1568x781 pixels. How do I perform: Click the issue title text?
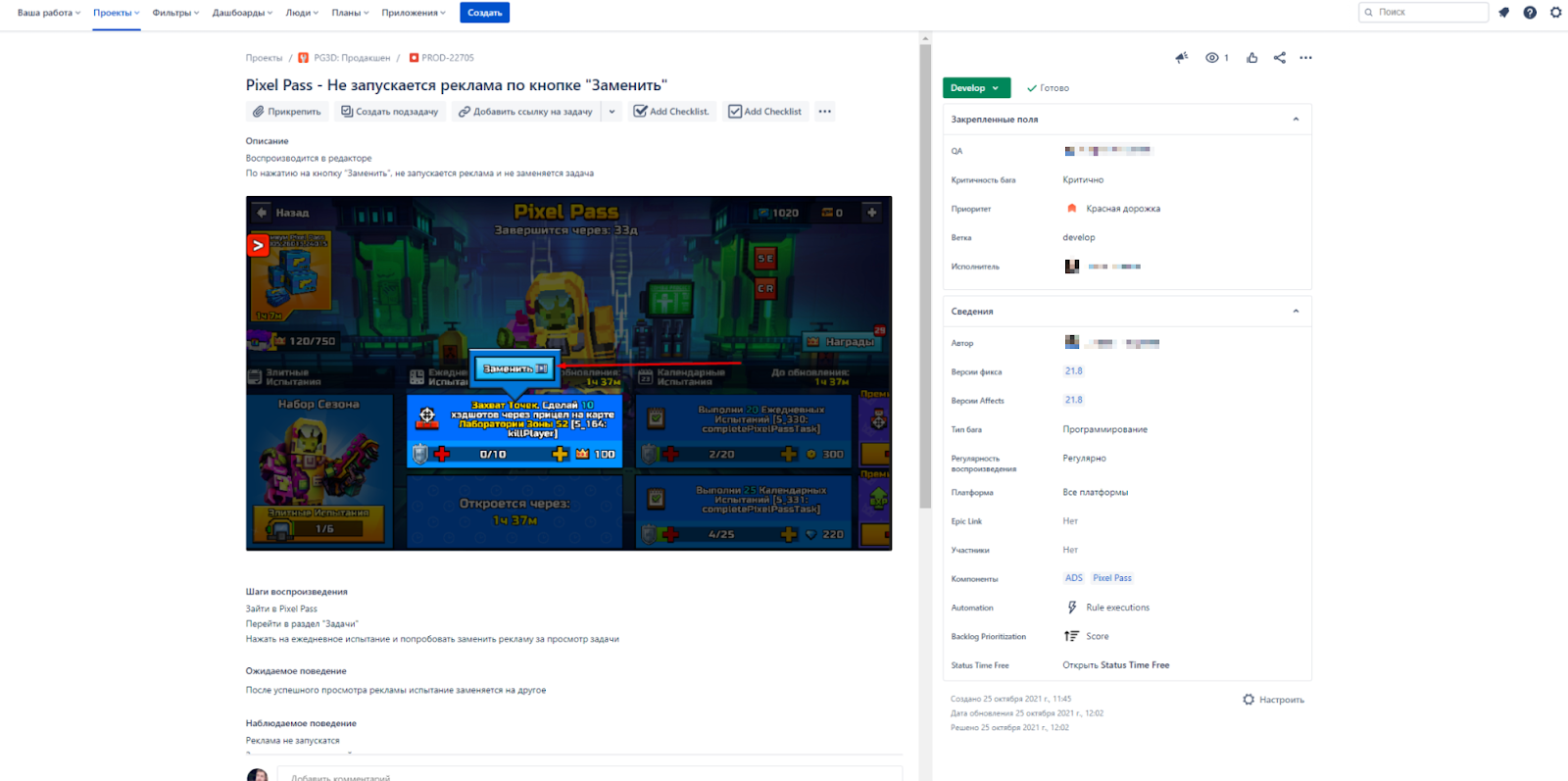[x=456, y=85]
